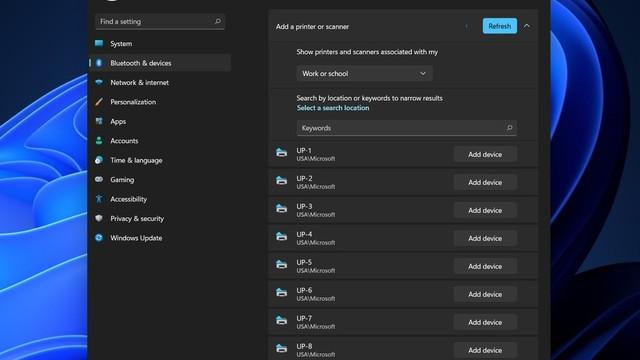Click the printer icon for UP-7
The image size is (640, 360).
click(x=281, y=320)
